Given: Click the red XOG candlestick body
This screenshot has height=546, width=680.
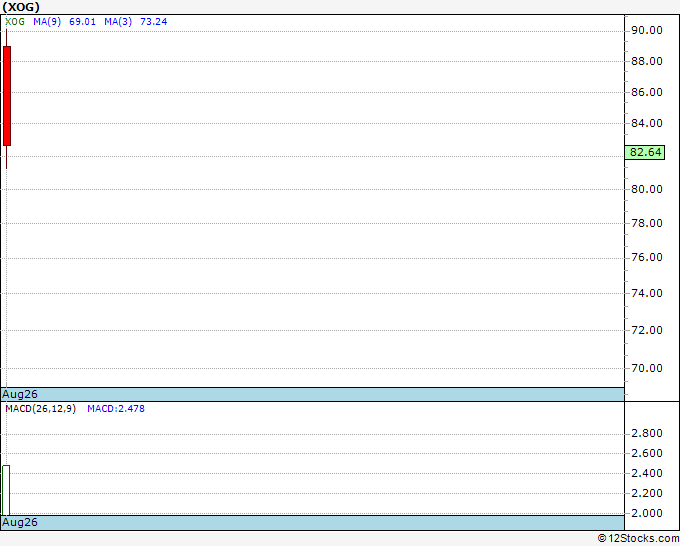Looking at the screenshot, I should [7, 96].
